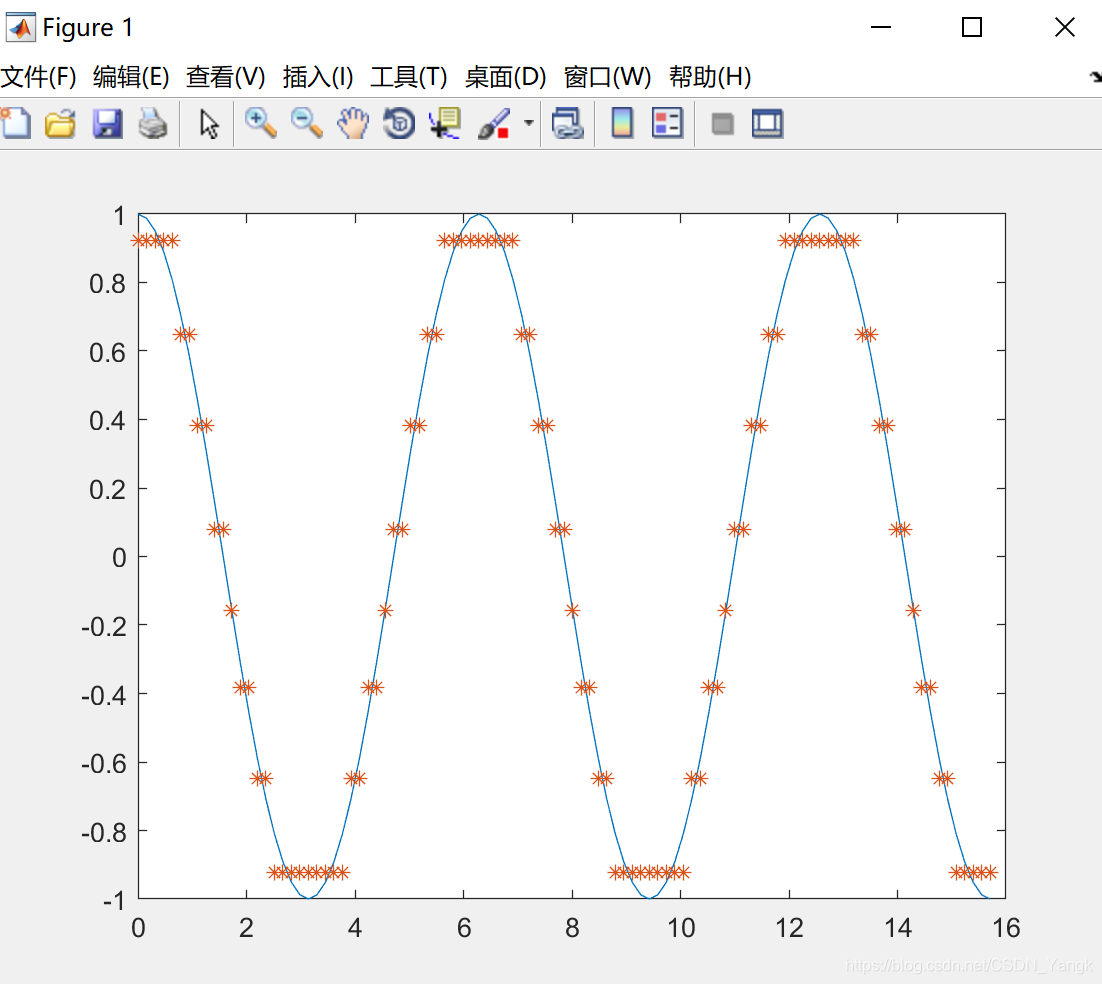The width and height of the screenshot is (1102, 984).
Task: Activate the Zoom Out magnifier tool
Action: tap(306, 124)
